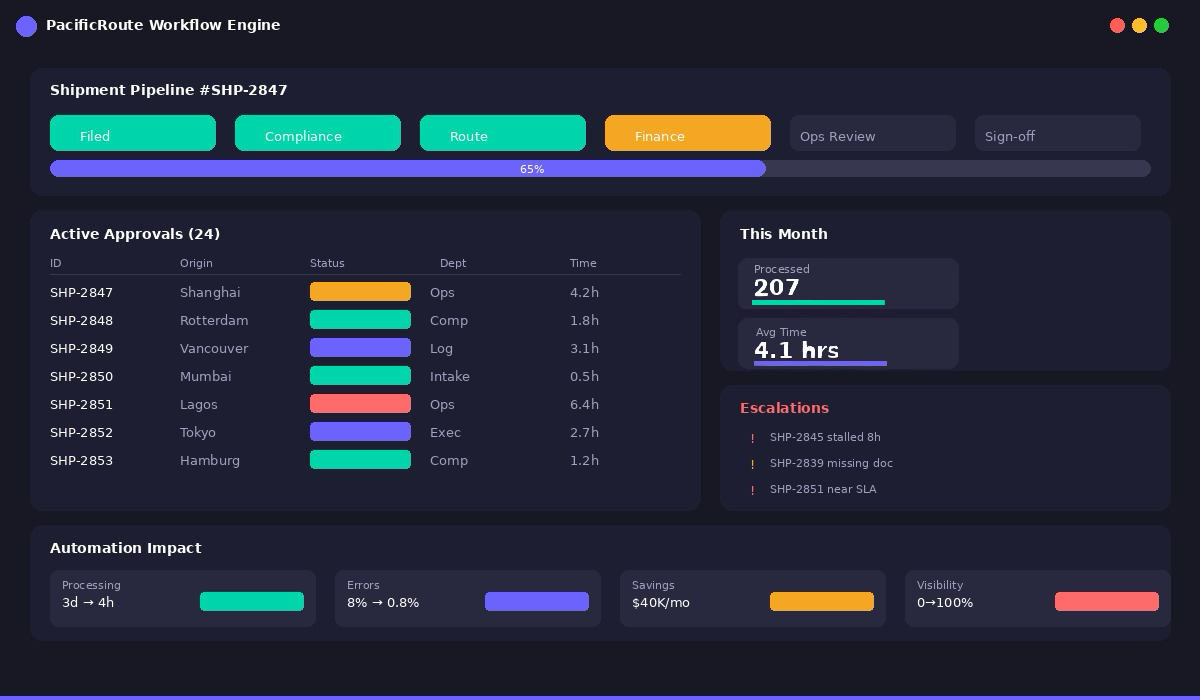The width and height of the screenshot is (1200, 700).
Task: Click alert icon for SHP-2851 near SLA
Action: tap(752, 490)
